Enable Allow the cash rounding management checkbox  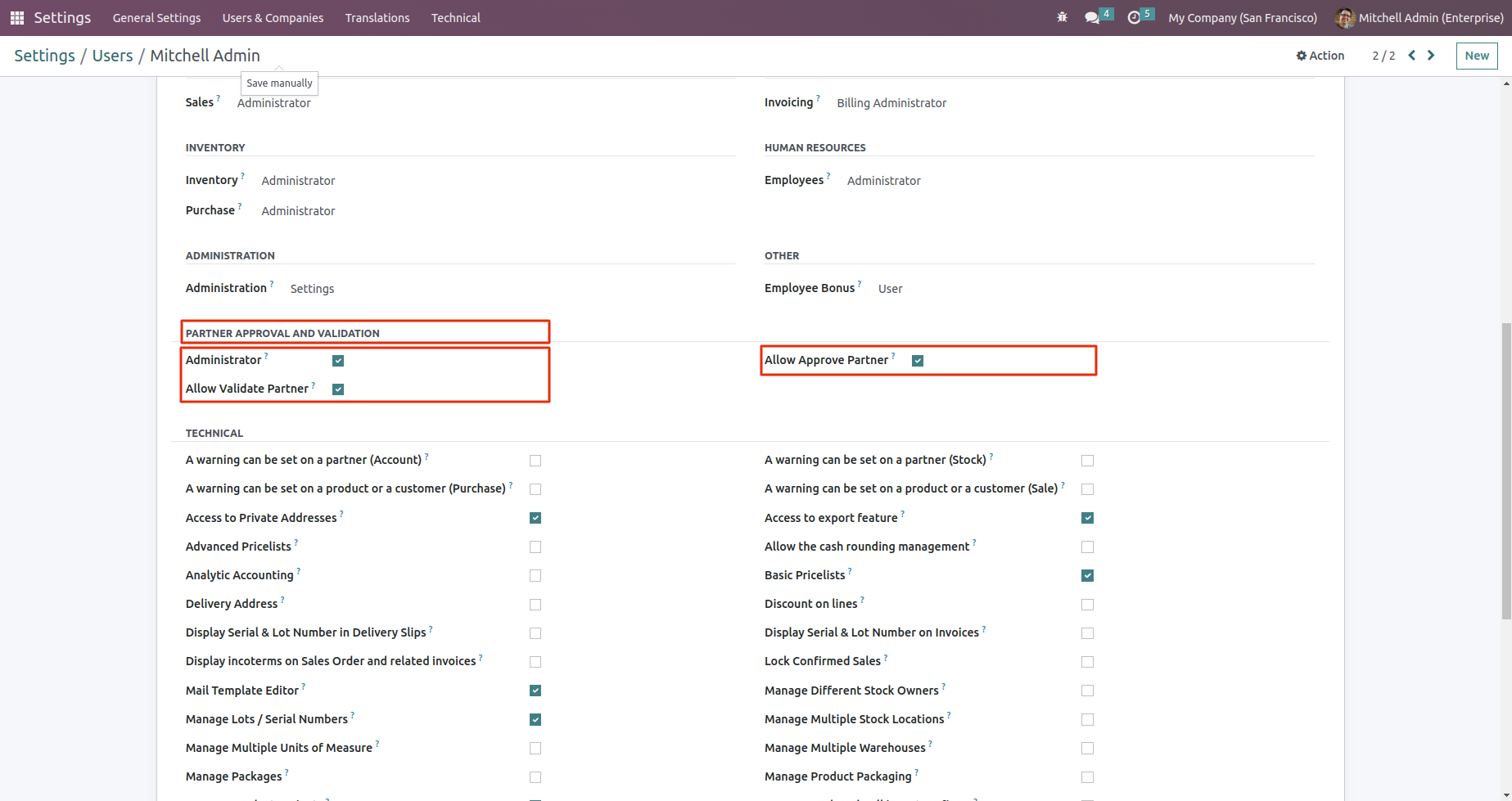point(1087,547)
